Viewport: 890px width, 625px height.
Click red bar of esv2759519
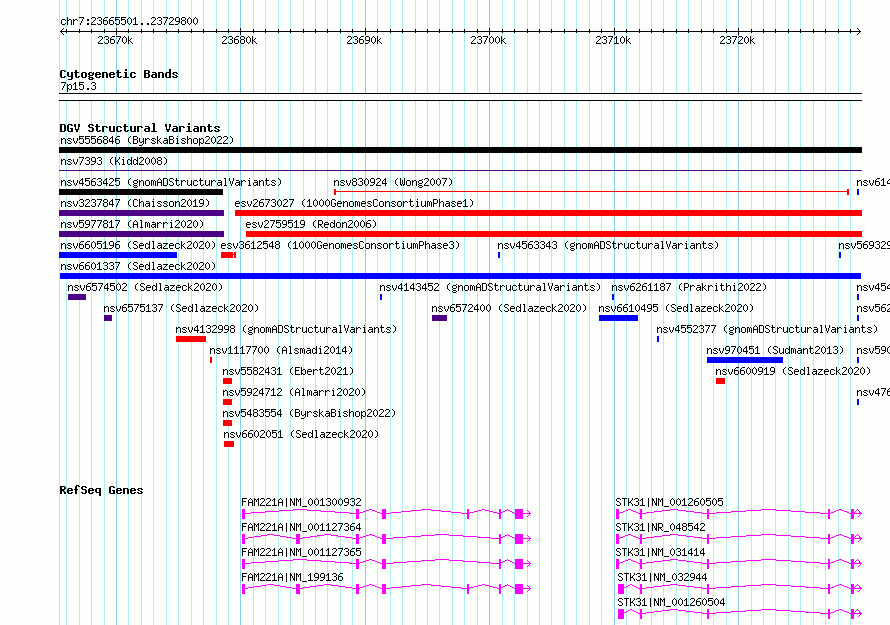(x=553, y=234)
